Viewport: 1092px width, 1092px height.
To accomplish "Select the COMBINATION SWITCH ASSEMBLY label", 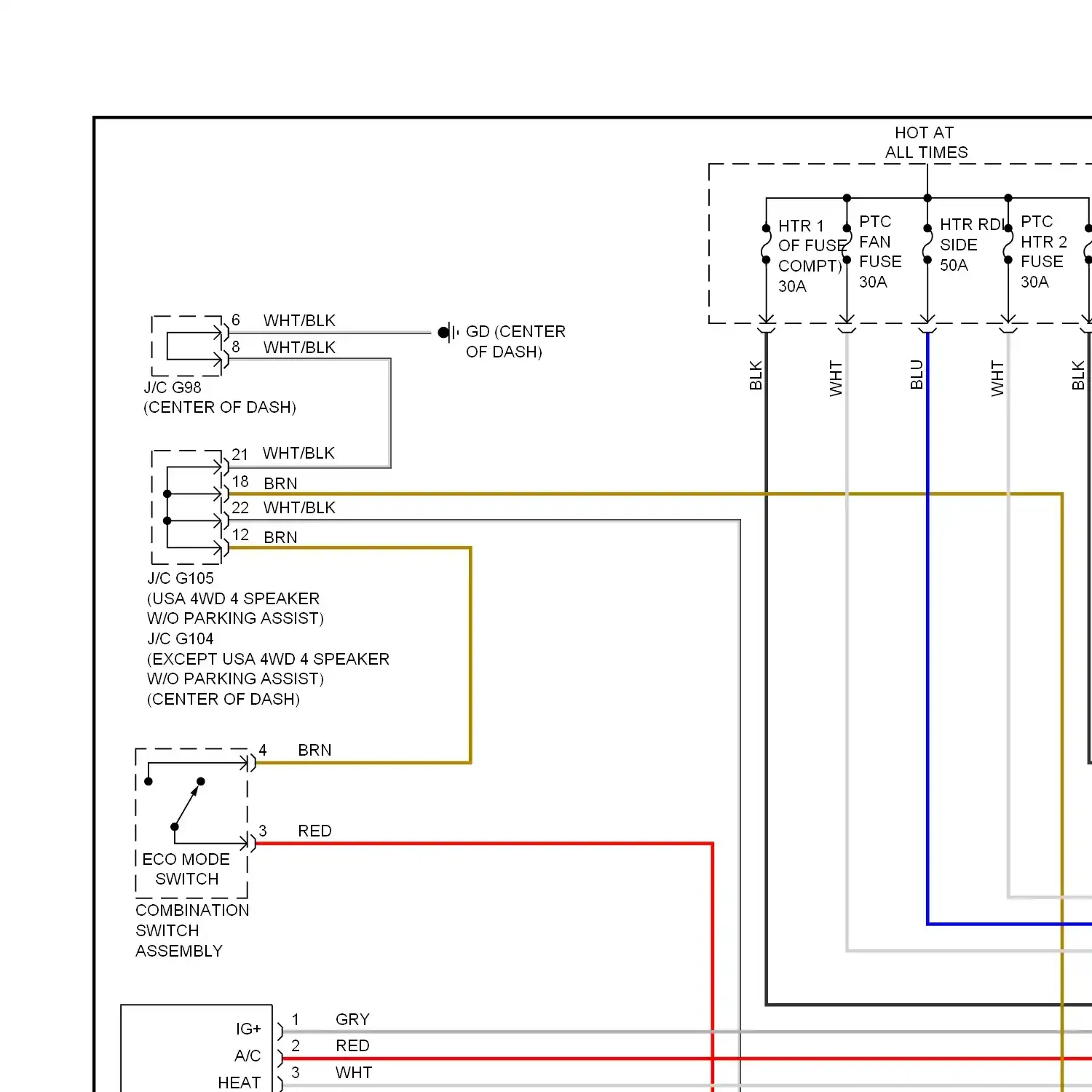I will (x=192, y=930).
